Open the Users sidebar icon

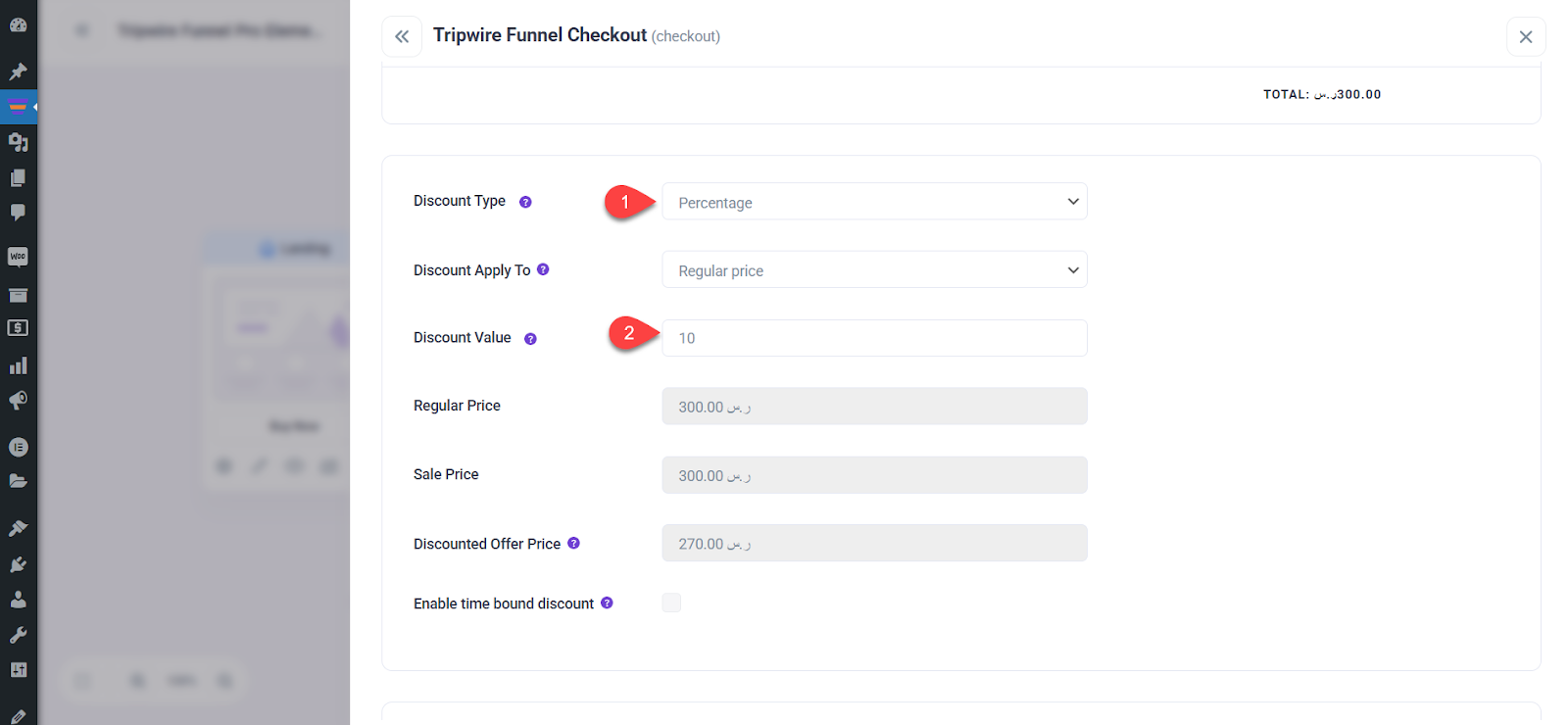click(18, 600)
